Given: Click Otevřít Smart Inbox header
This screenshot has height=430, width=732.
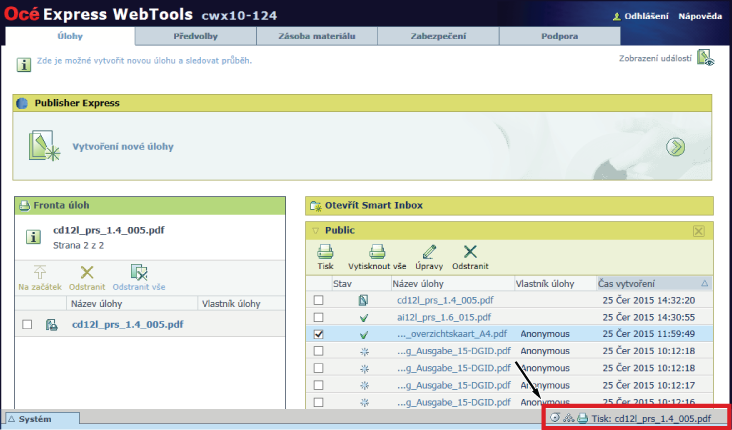Looking at the screenshot, I should tap(509, 205).
